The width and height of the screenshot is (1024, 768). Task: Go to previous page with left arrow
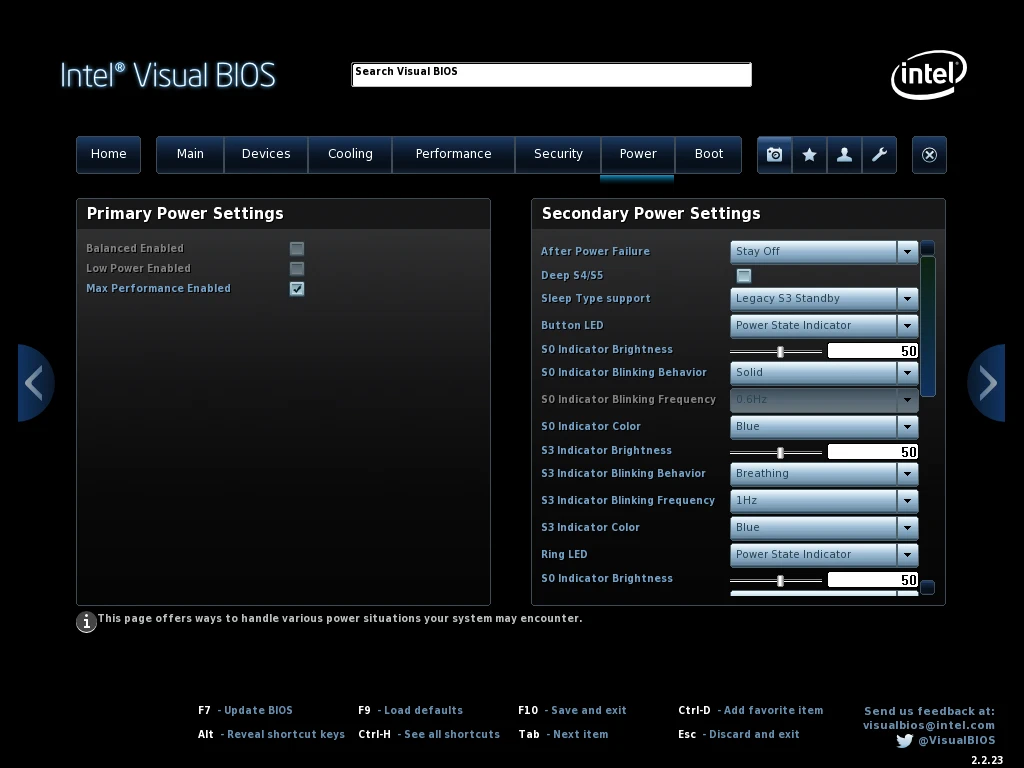pyautogui.click(x=35, y=383)
